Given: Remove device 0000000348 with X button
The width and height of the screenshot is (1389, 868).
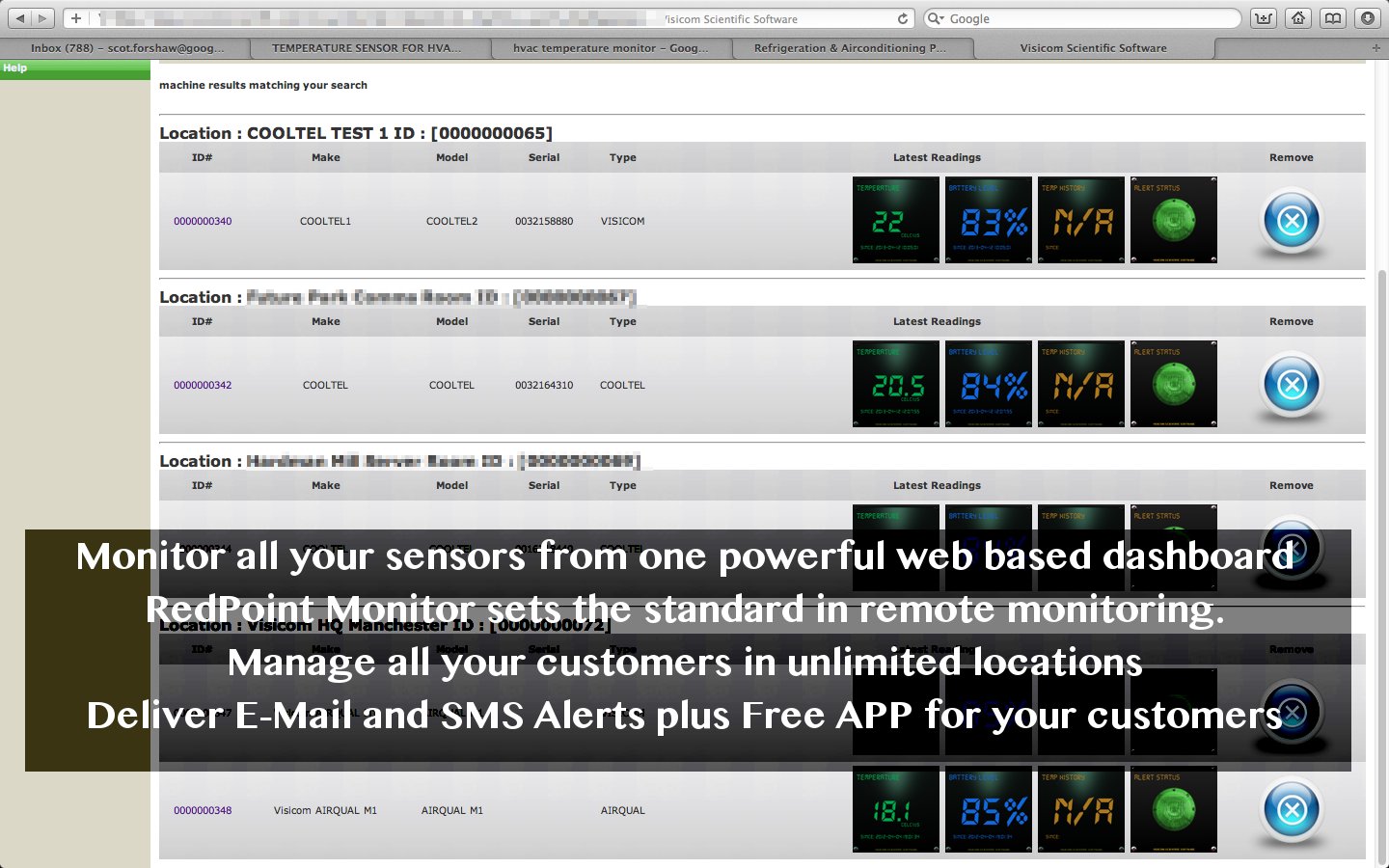Looking at the screenshot, I should 1292,810.
